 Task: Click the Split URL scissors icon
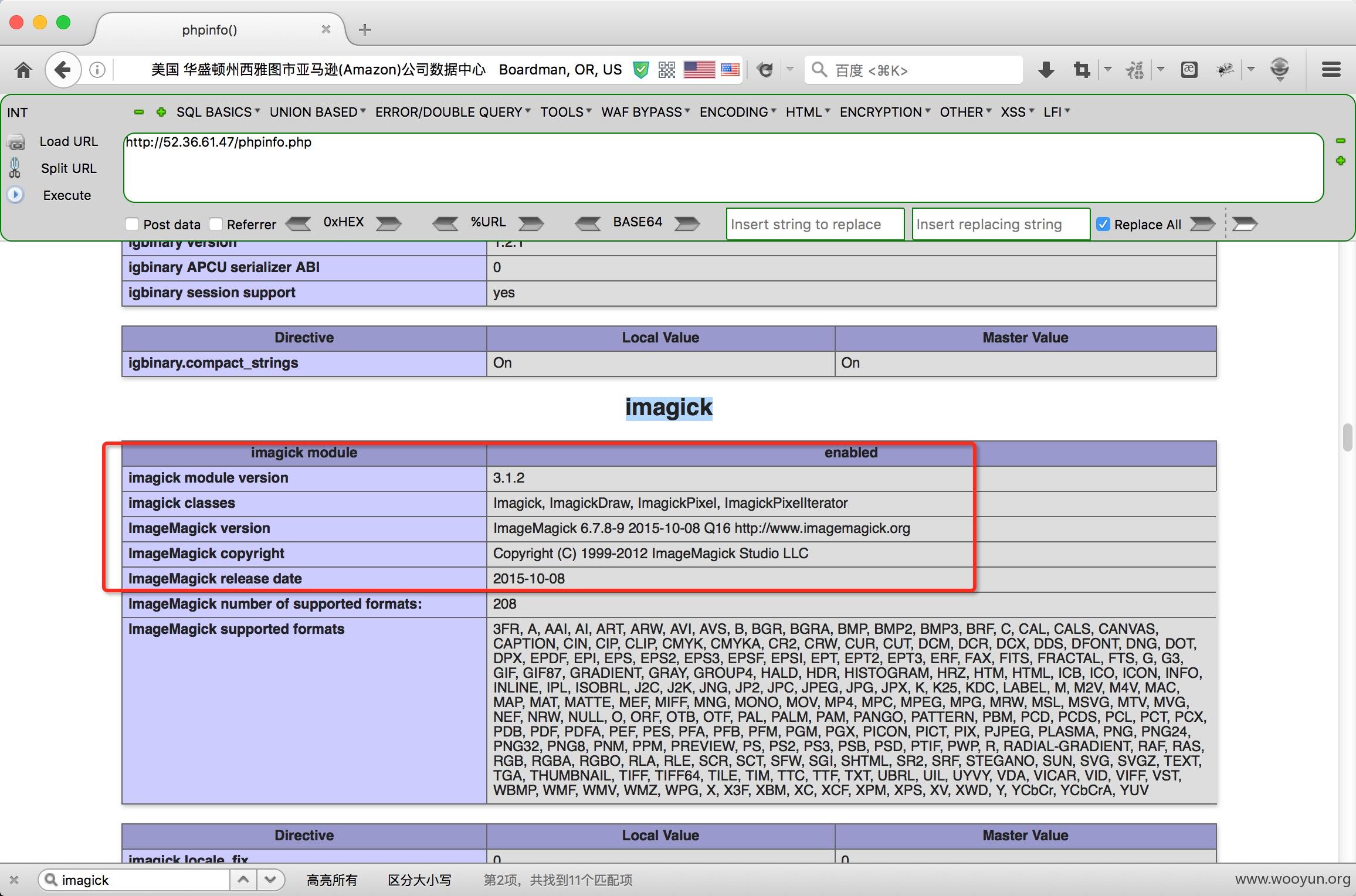coord(15,168)
